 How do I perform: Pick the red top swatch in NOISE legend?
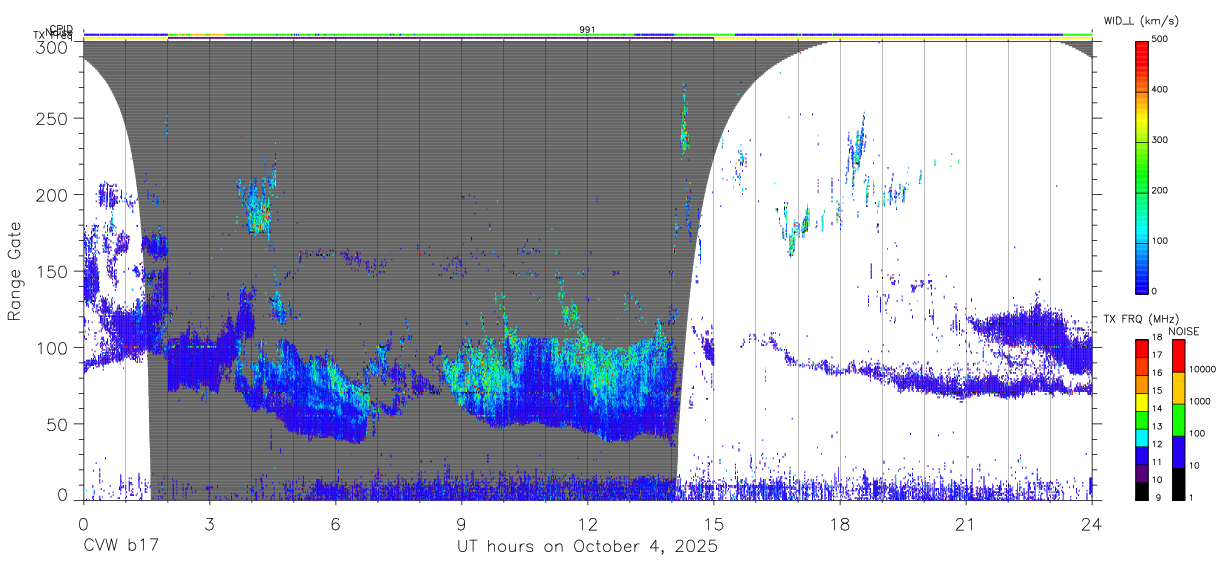[x=1178, y=356]
